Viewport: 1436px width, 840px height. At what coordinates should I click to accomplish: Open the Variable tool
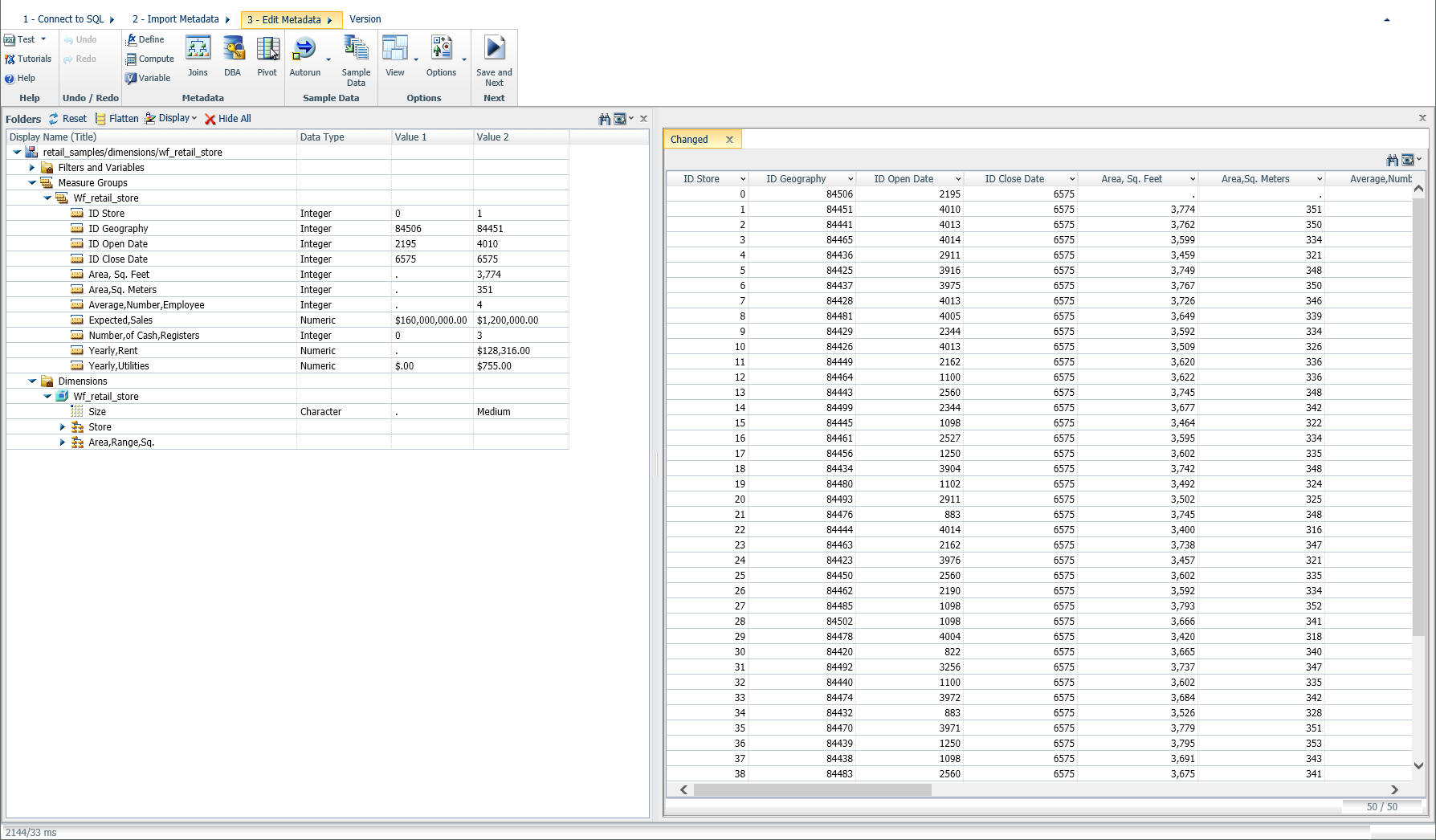tap(148, 78)
